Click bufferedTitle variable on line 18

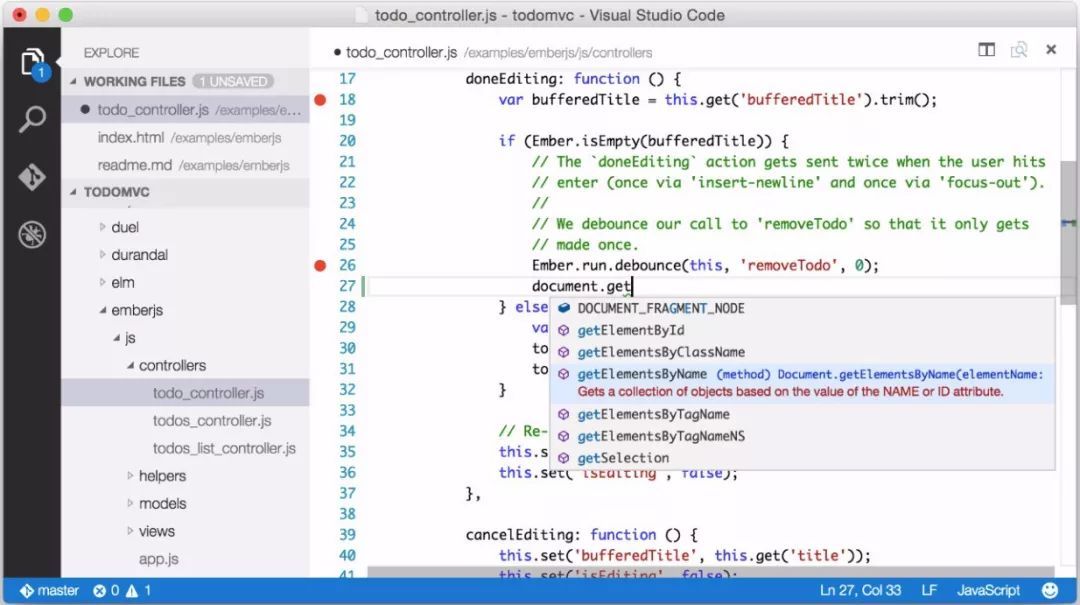pyautogui.click(x=585, y=100)
